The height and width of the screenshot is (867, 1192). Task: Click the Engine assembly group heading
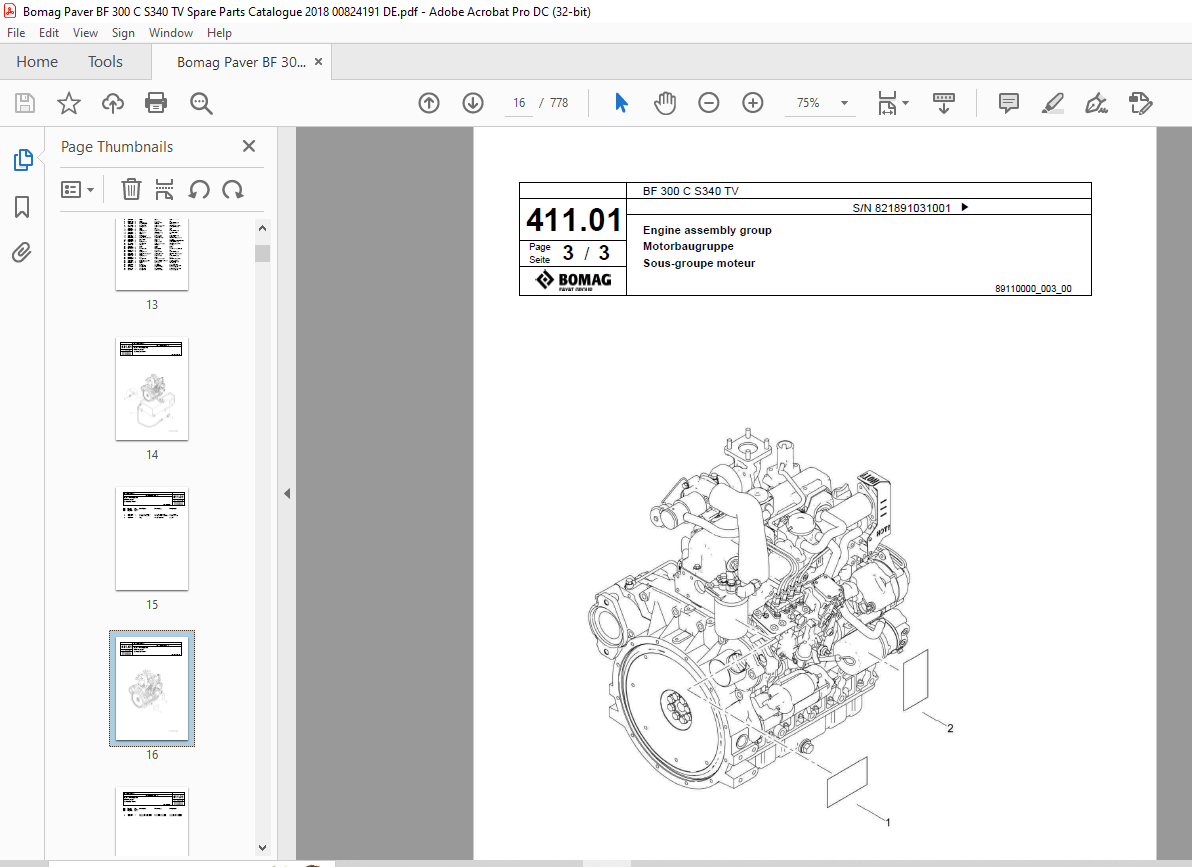click(707, 230)
